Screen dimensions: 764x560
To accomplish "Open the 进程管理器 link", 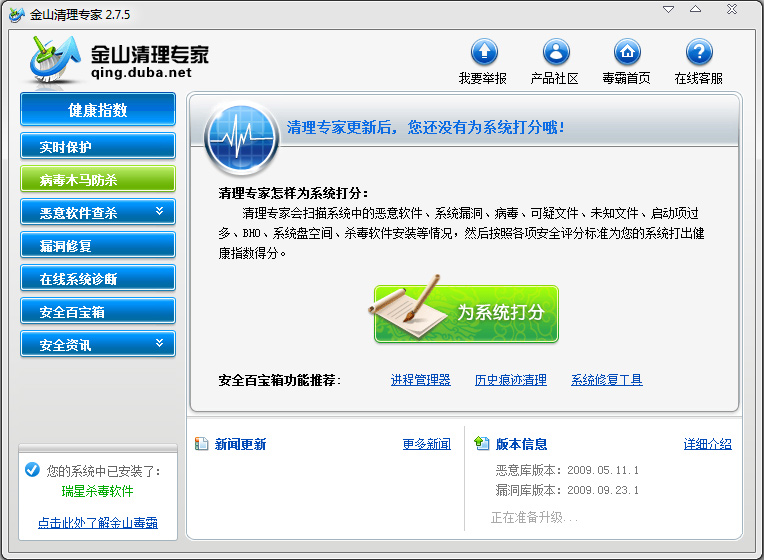I will point(420,380).
